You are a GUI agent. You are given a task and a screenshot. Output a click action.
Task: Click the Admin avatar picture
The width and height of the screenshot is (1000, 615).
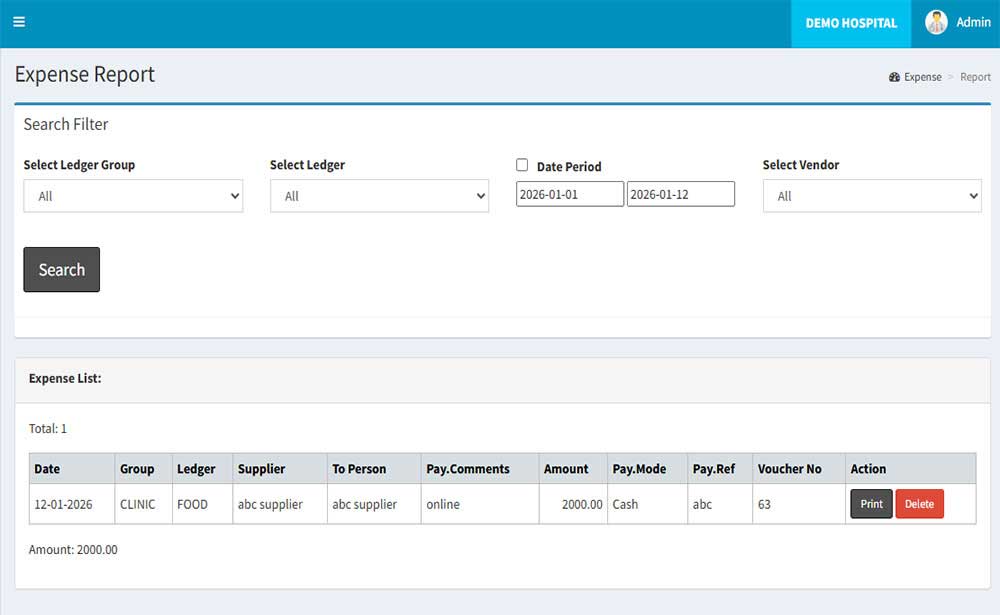pyautogui.click(x=936, y=23)
